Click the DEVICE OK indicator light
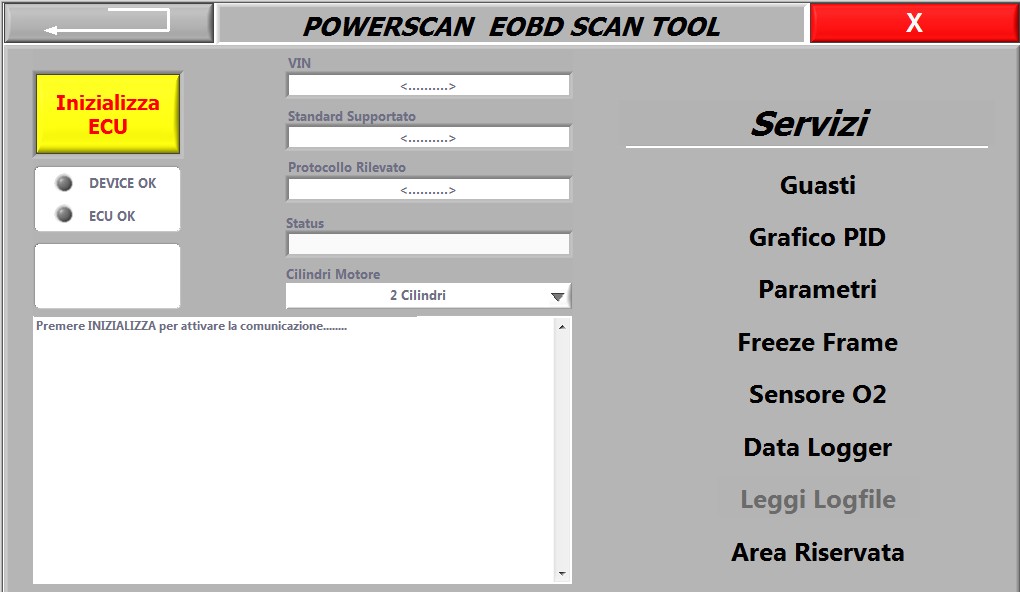 pyautogui.click(x=65, y=183)
